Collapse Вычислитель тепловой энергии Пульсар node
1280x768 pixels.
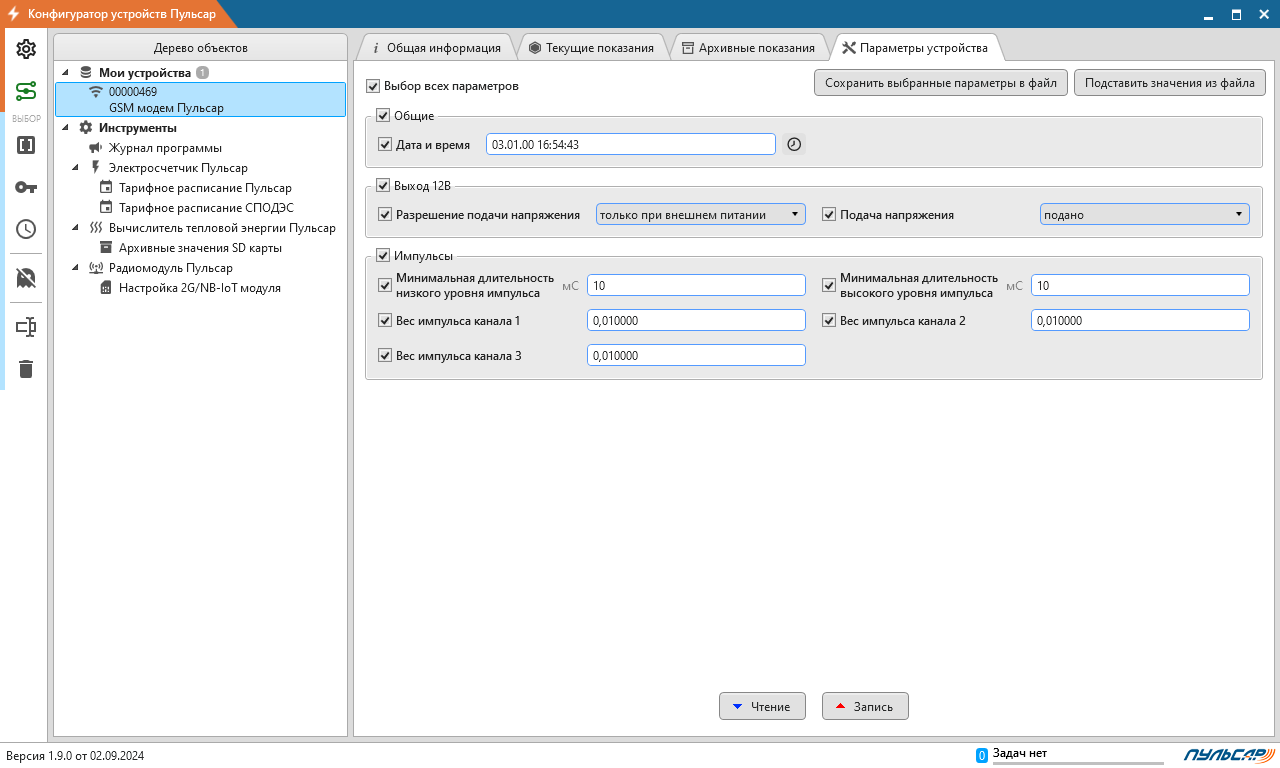(x=76, y=228)
